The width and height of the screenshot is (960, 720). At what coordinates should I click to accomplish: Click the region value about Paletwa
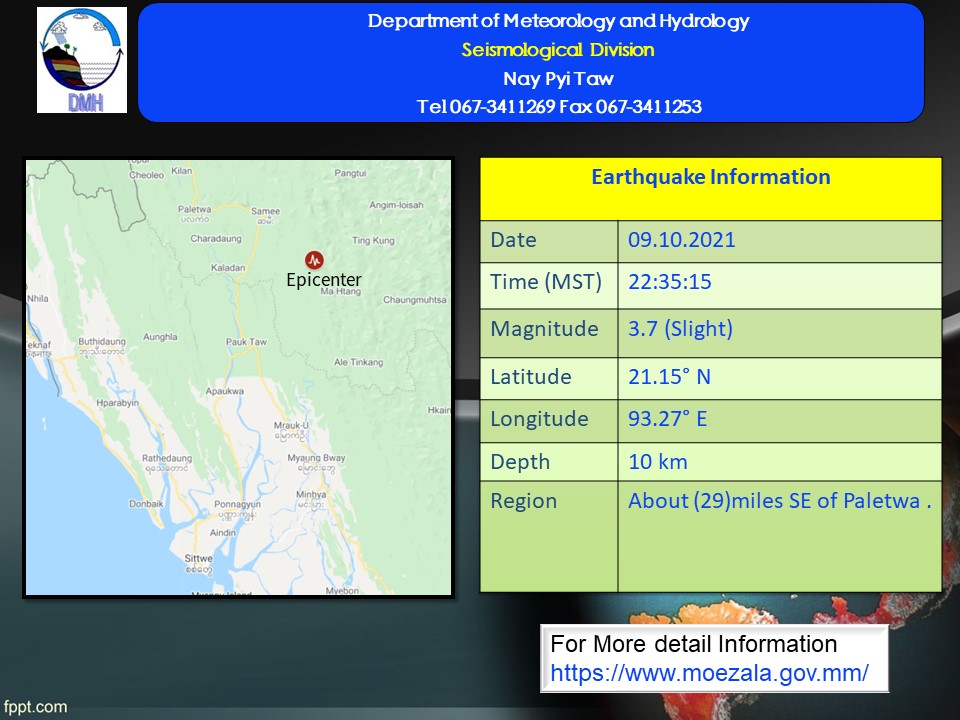(x=779, y=501)
